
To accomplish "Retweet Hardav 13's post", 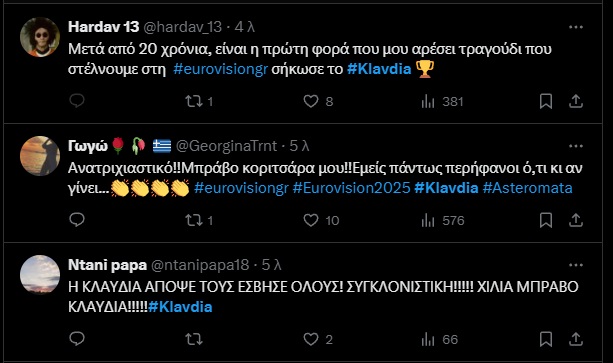I will tap(194, 101).
